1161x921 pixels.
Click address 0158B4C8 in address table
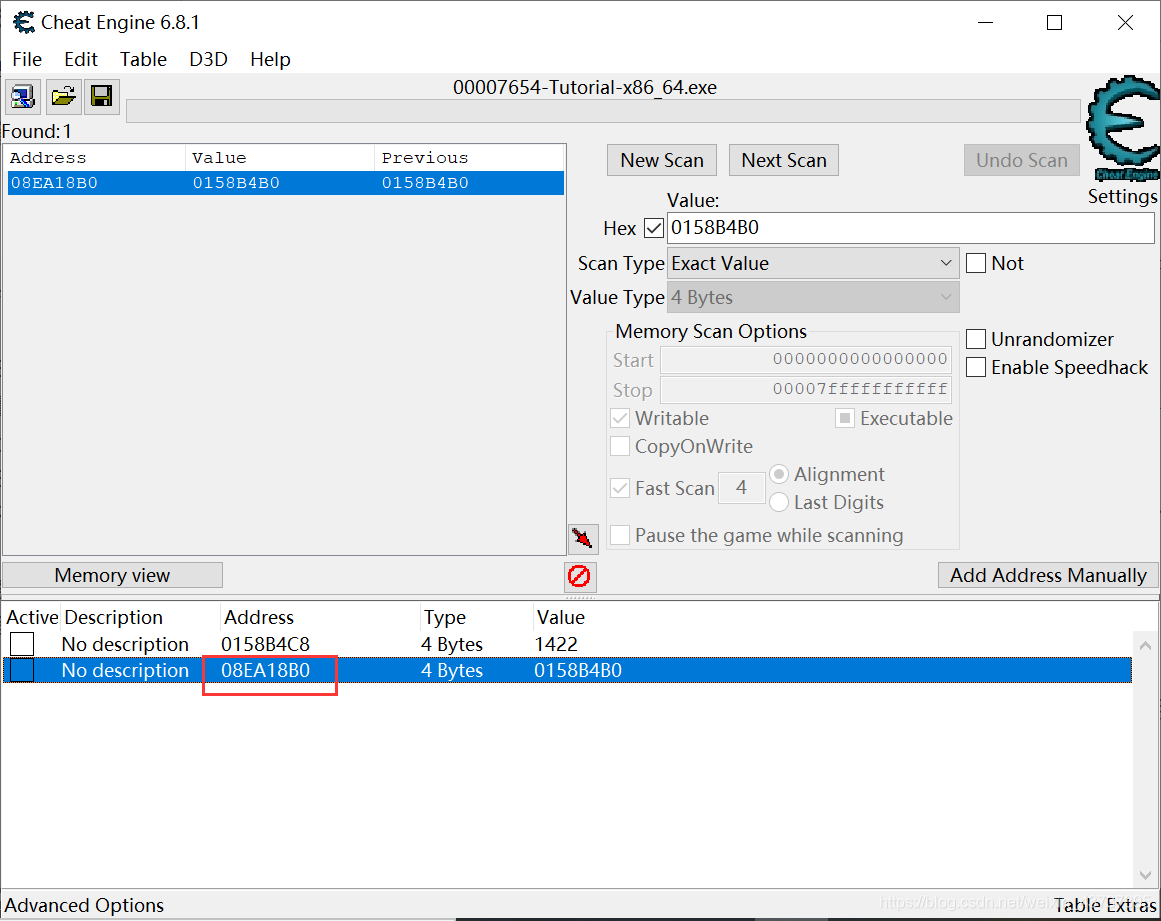click(265, 644)
